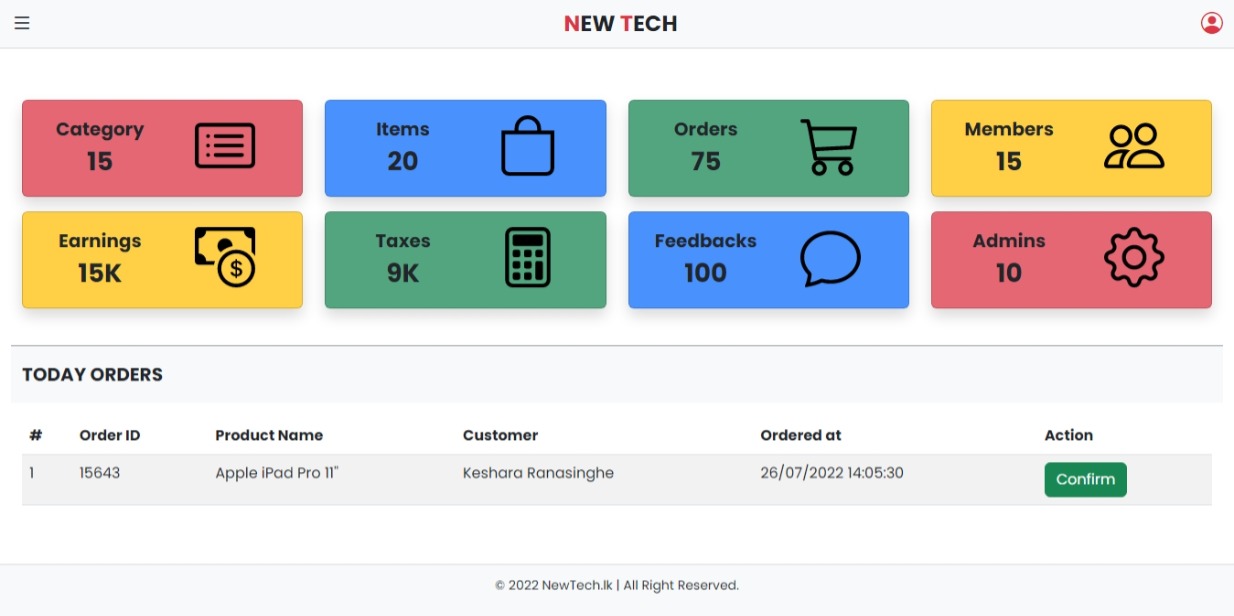Open the hamburger navigation menu
Viewport: 1234px width, 616px height.
(x=22, y=22)
